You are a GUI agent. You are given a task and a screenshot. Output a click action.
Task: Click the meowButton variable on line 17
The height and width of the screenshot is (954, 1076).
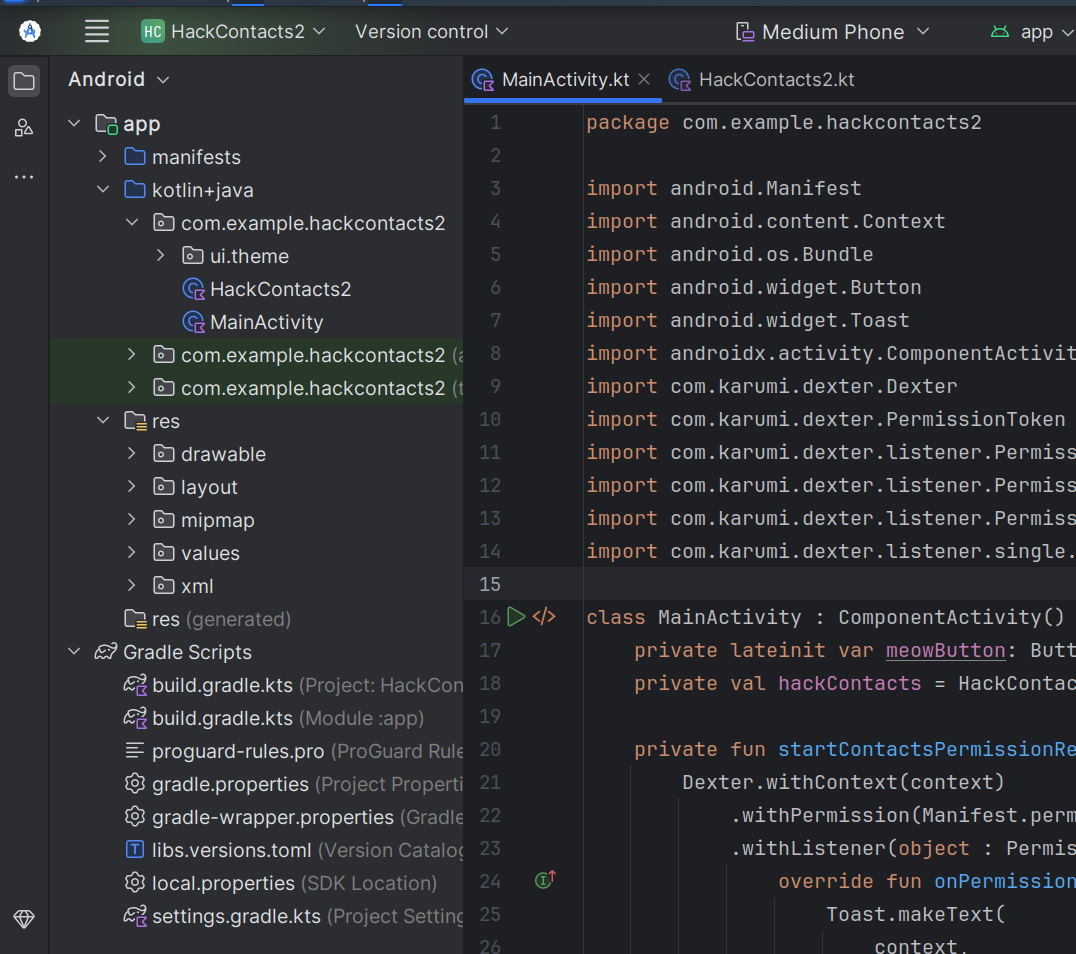945,650
